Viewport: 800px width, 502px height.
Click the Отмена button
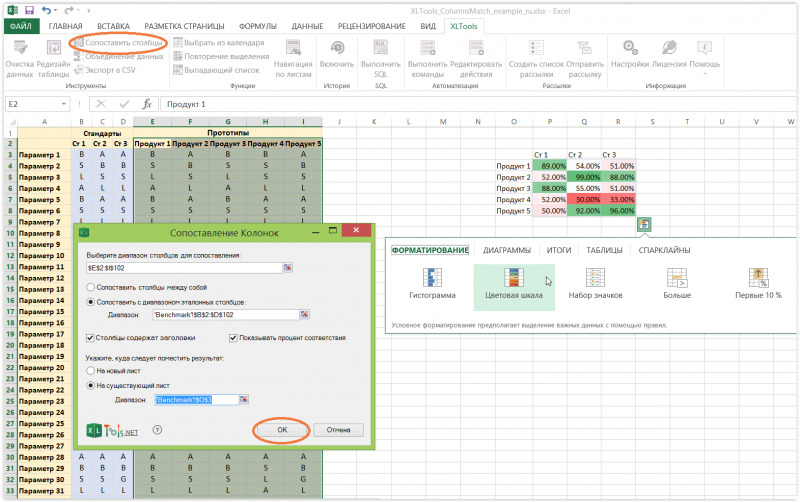click(338, 429)
